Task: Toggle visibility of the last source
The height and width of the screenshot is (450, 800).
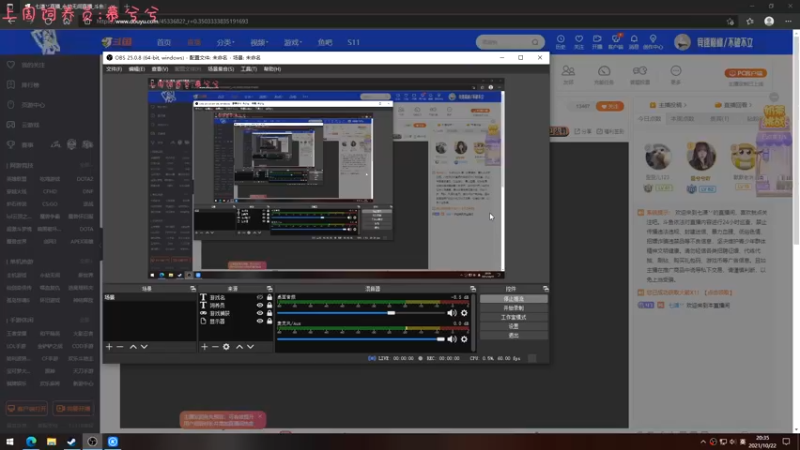Action: pyautogui.click(x=260, y=321)
